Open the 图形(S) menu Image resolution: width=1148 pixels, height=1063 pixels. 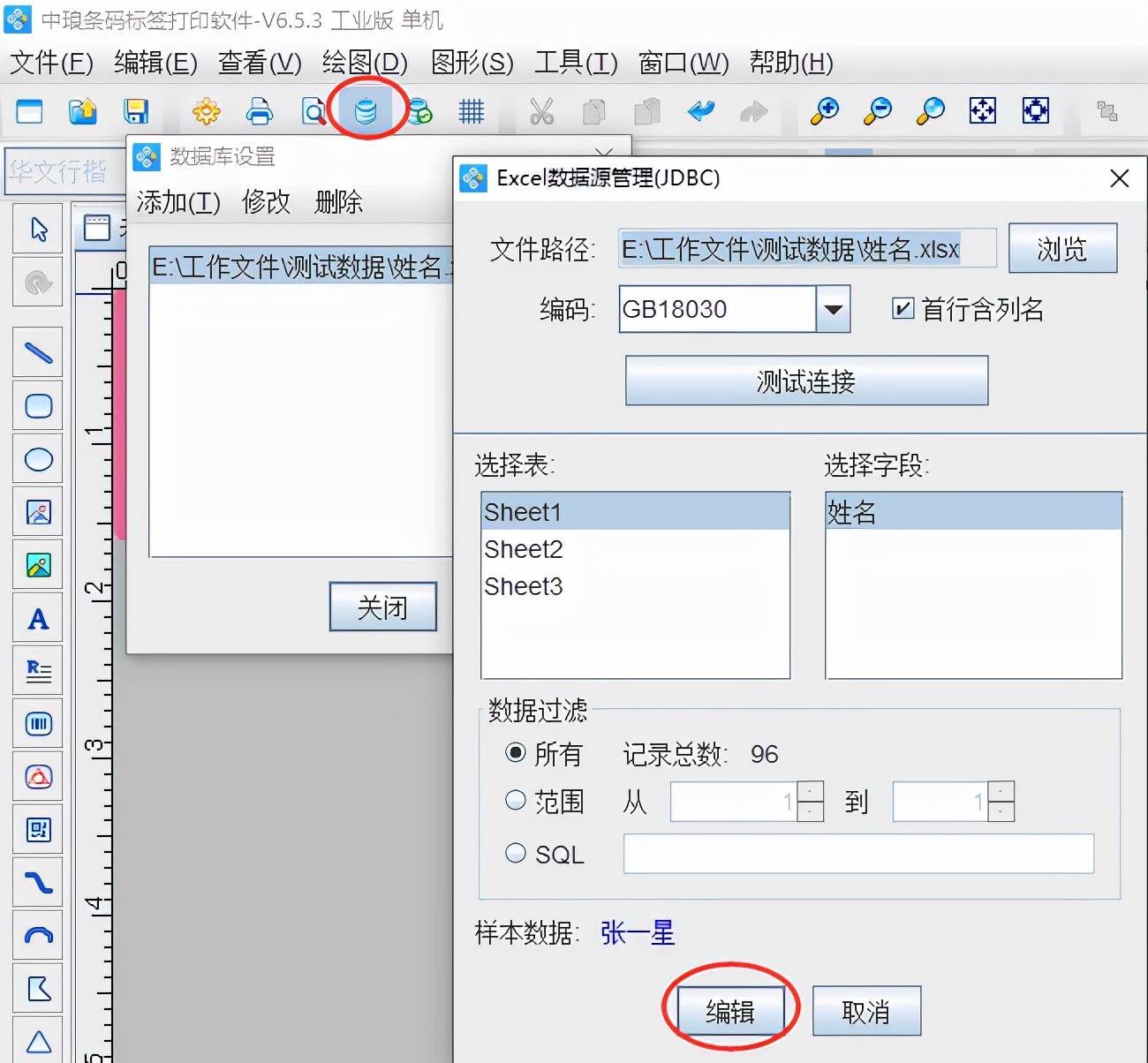pos(472,63)
